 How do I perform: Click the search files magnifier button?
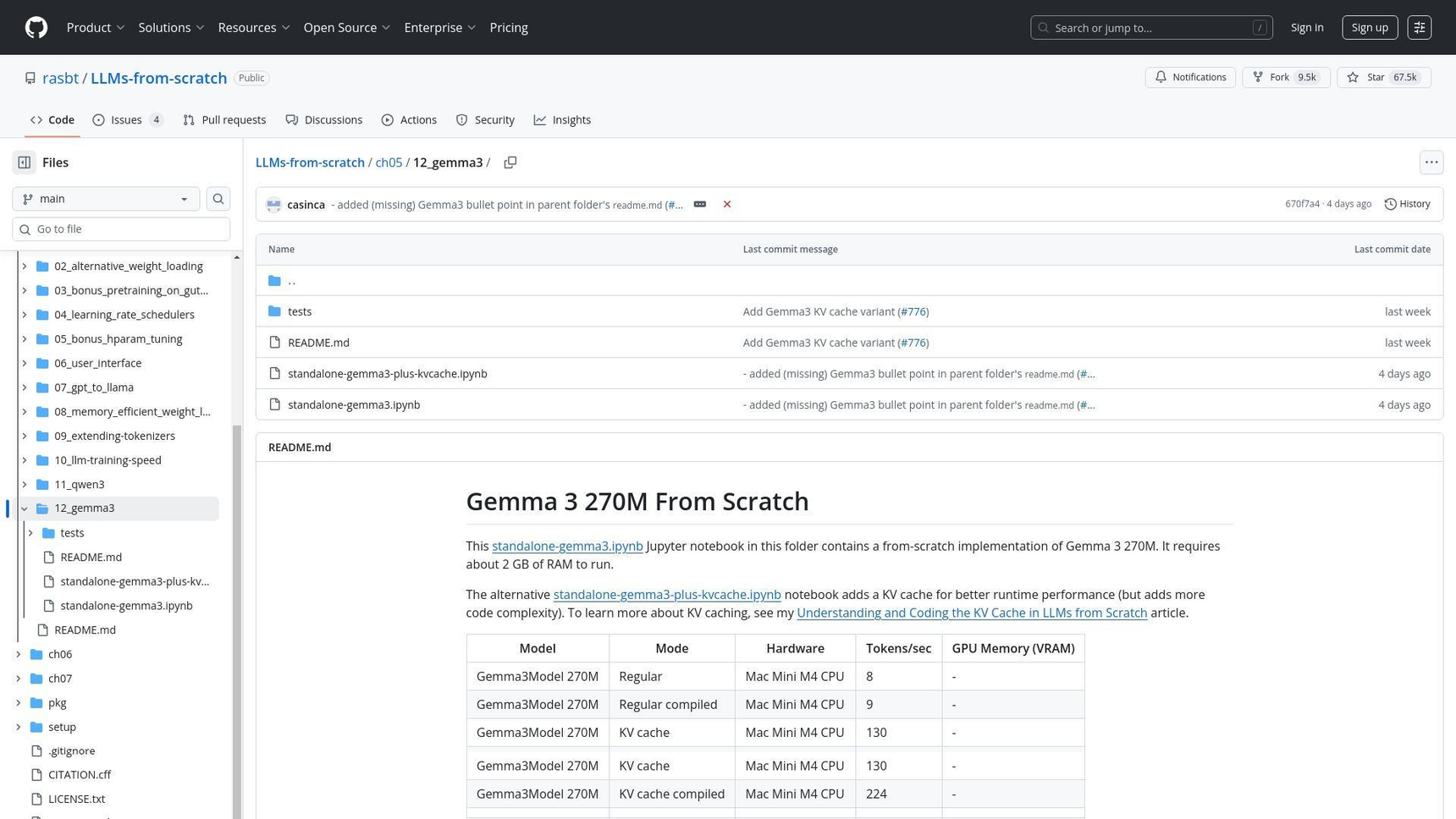point(218,199)
